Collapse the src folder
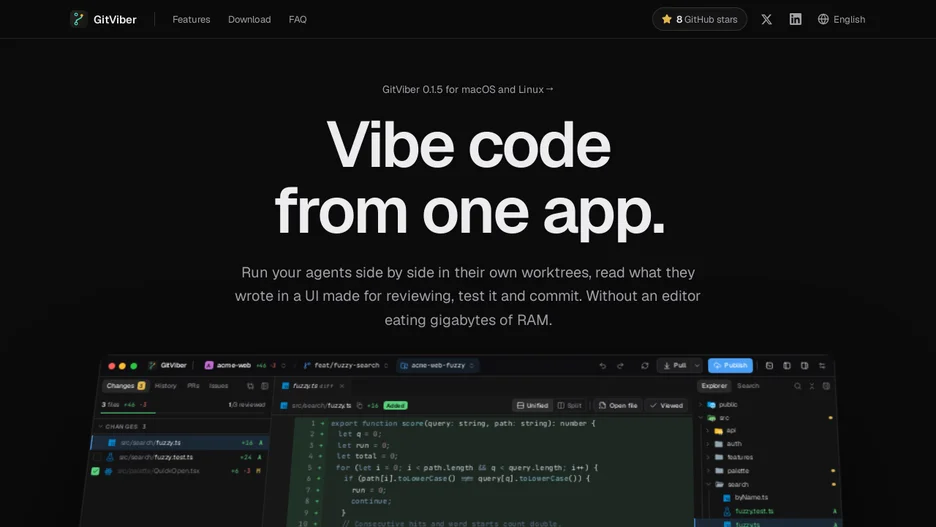Screen dimensions: 936x527 tap(716, 418)
